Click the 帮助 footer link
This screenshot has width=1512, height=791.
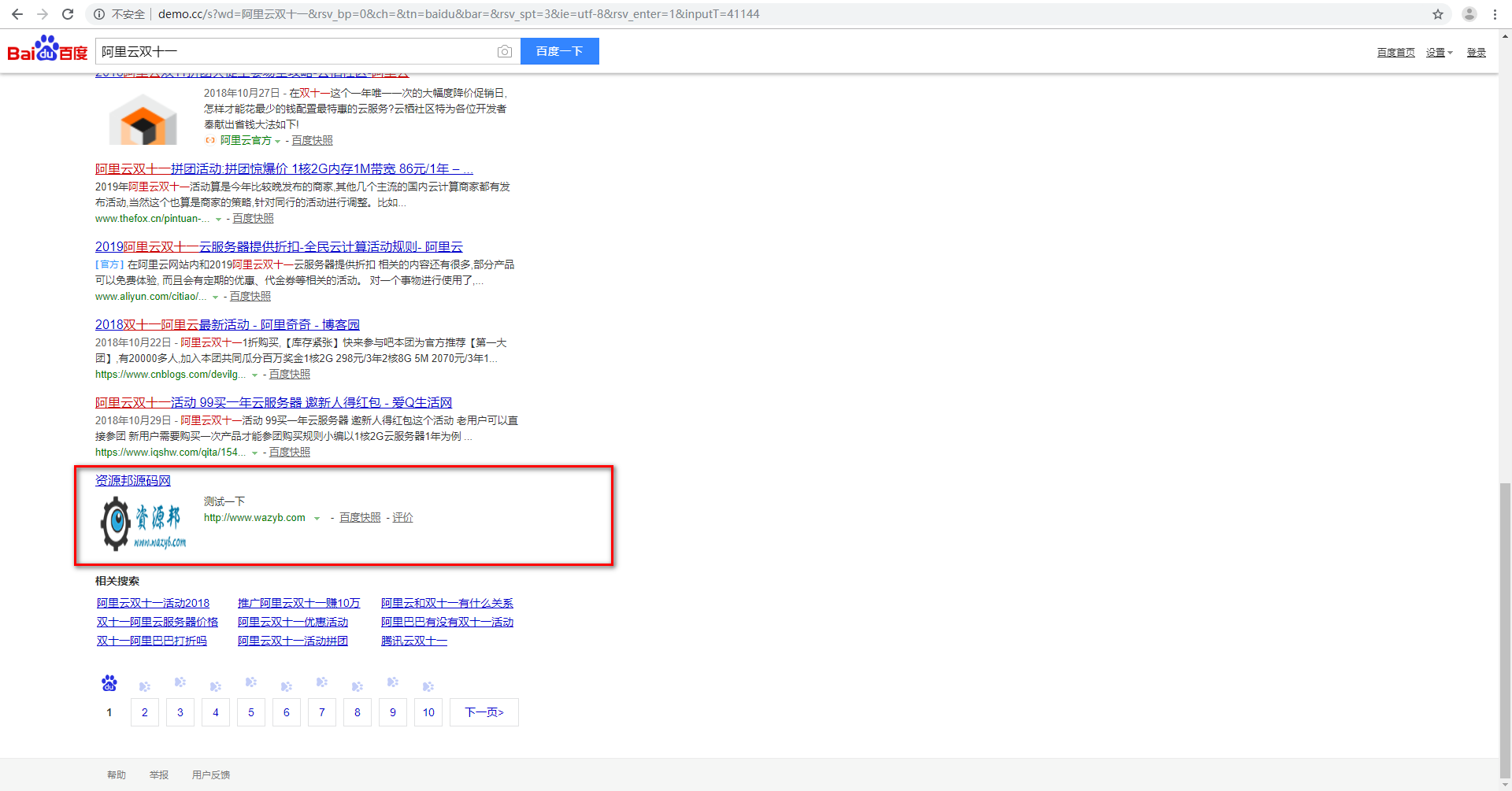click(117, 775)
